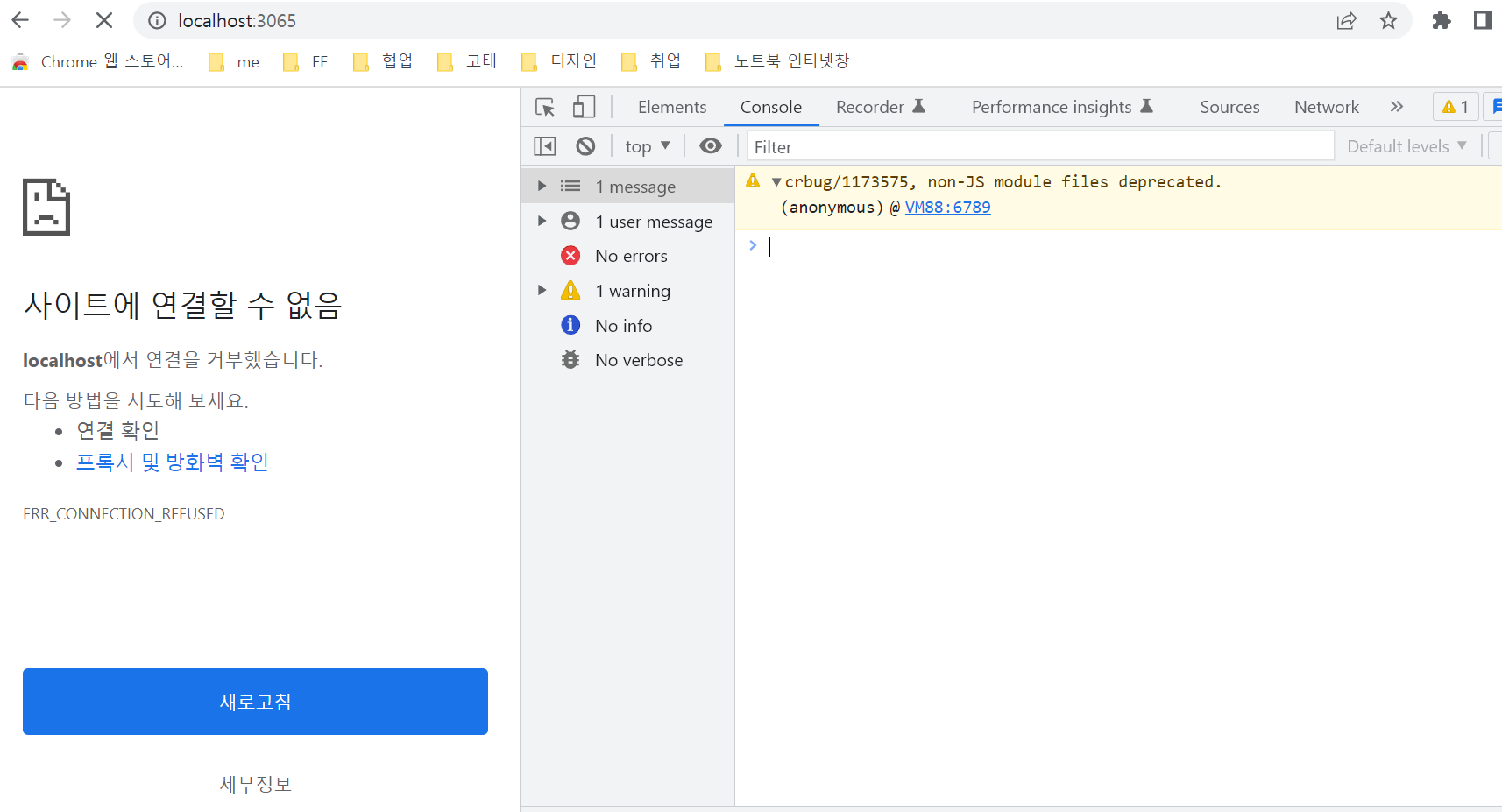Go back to the previous page
The image size is (1502, 812).
20,20
